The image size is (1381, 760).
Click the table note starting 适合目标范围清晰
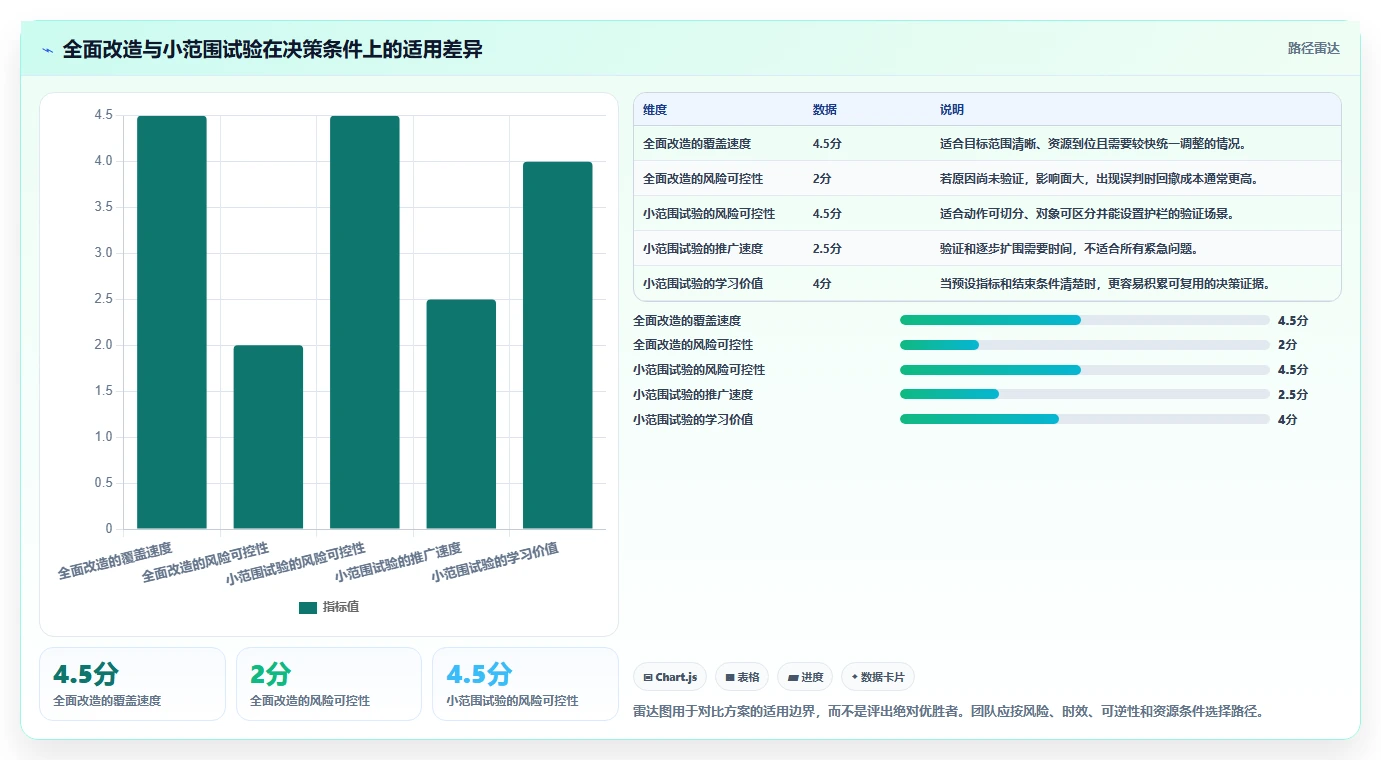(x=1093, y=144)
